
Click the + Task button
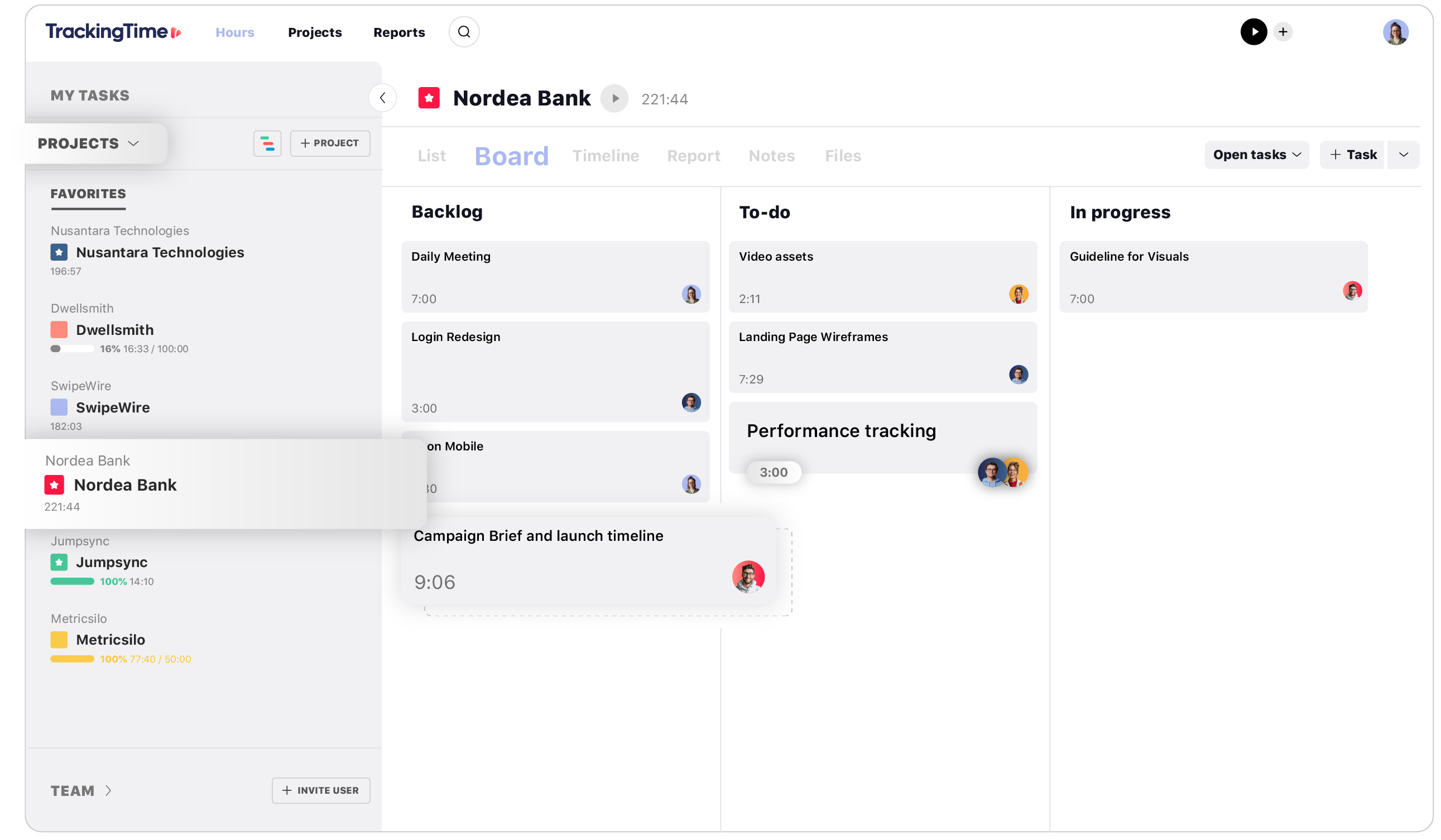pos(1354,154)
